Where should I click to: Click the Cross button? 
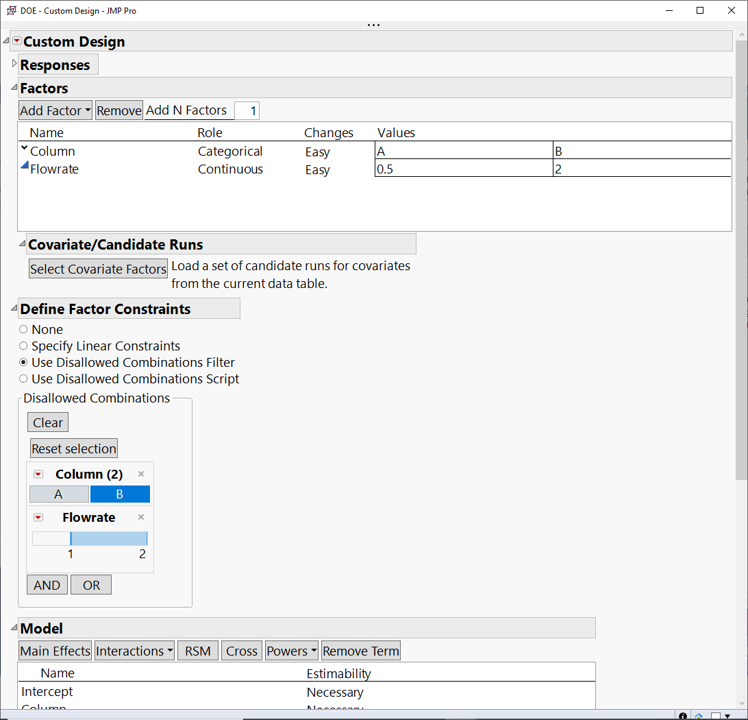click(x=241, y=651)
